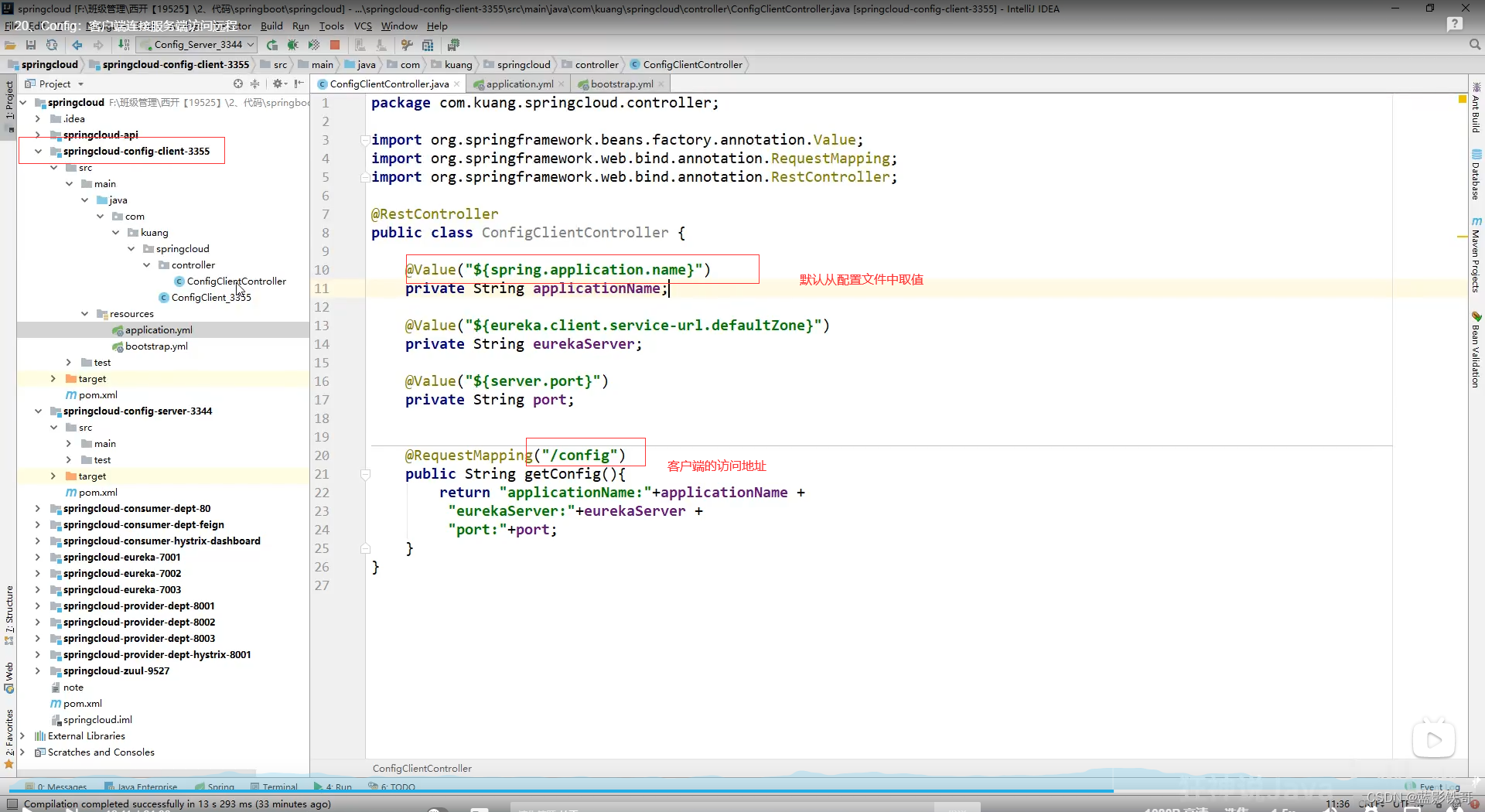Start debugging with the bug icon
Viewport: 1485px width, 812px height.
(293, 45)
